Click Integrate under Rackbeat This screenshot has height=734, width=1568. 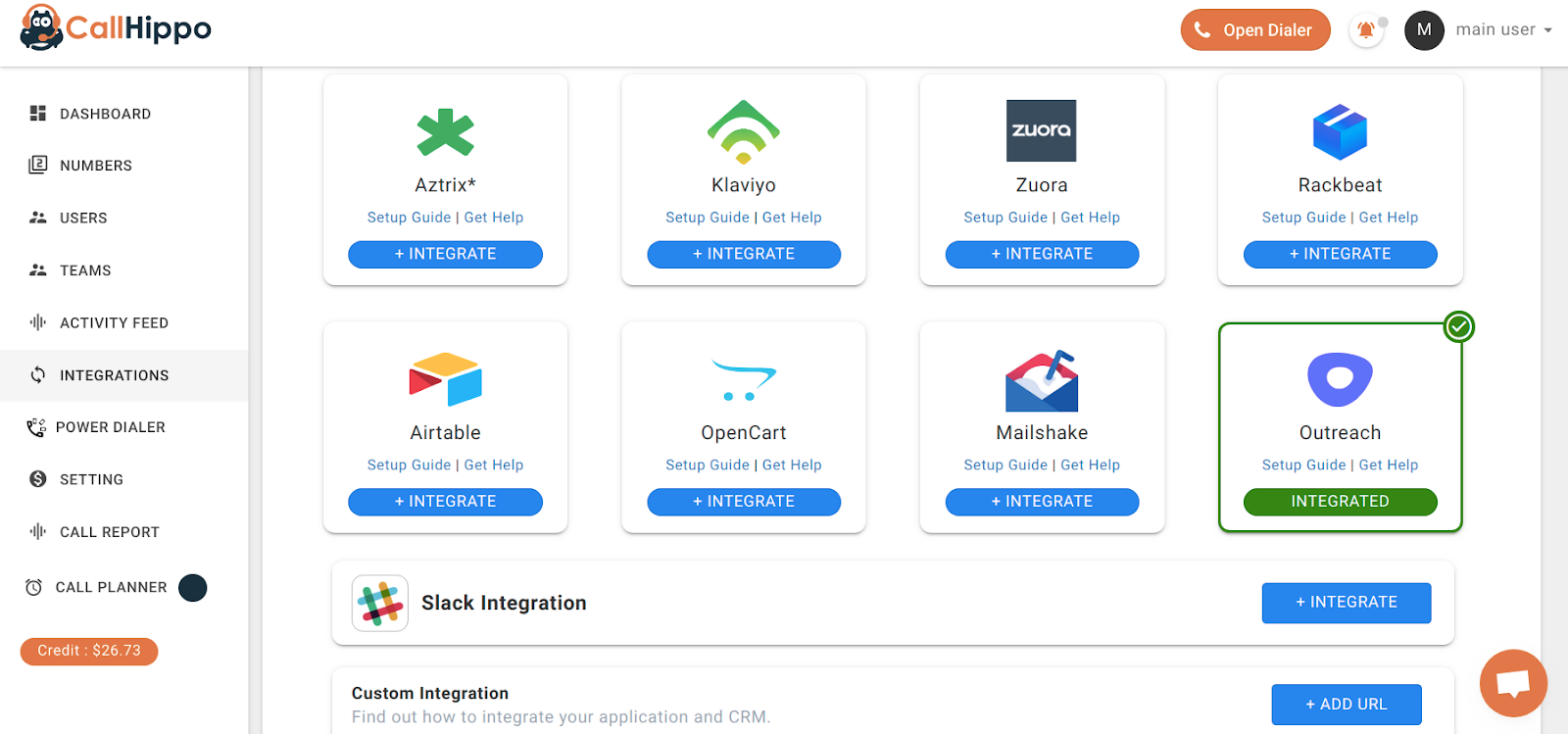click(1340, 254)
